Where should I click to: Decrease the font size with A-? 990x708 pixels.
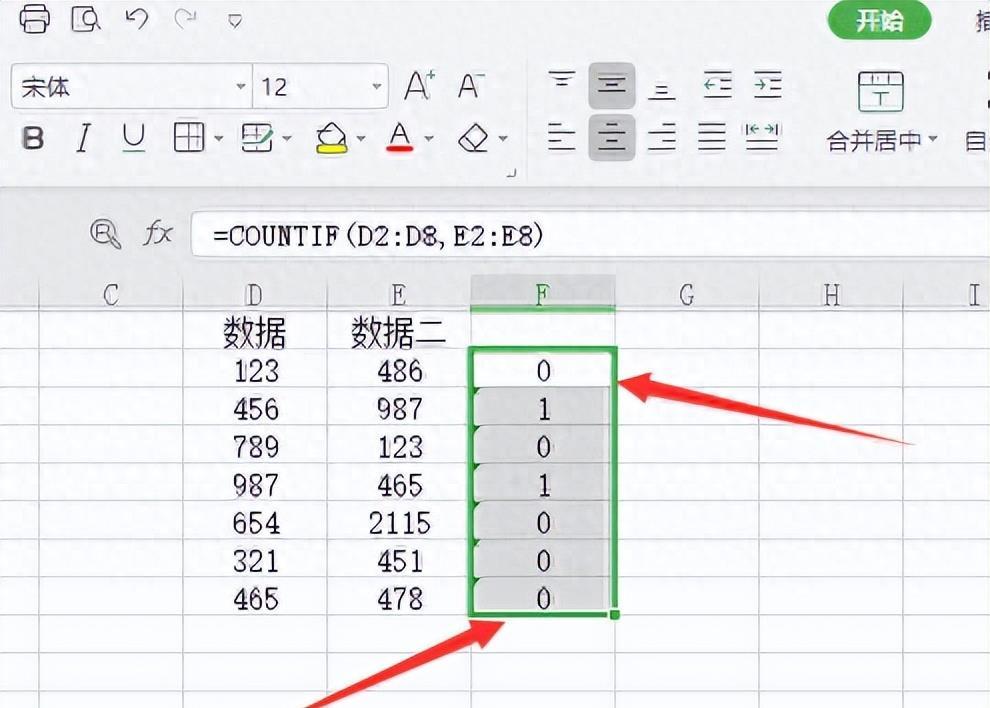pyautogui.click(x=468, y=86)
